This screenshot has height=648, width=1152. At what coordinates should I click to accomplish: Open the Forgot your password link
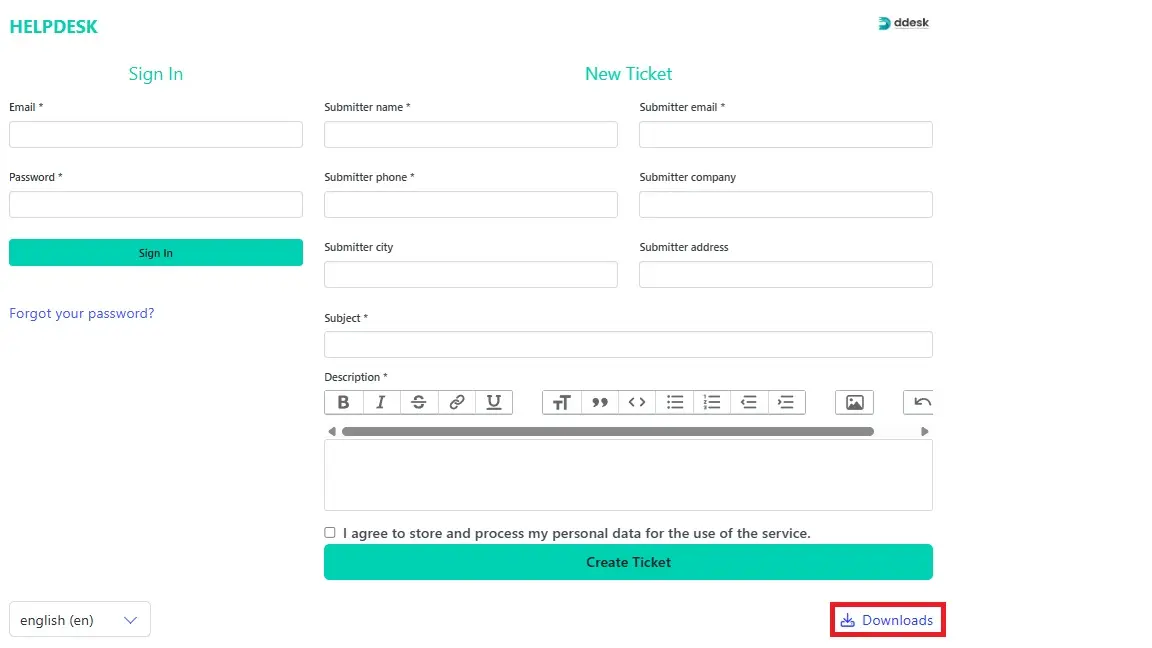tap(82, 313)
